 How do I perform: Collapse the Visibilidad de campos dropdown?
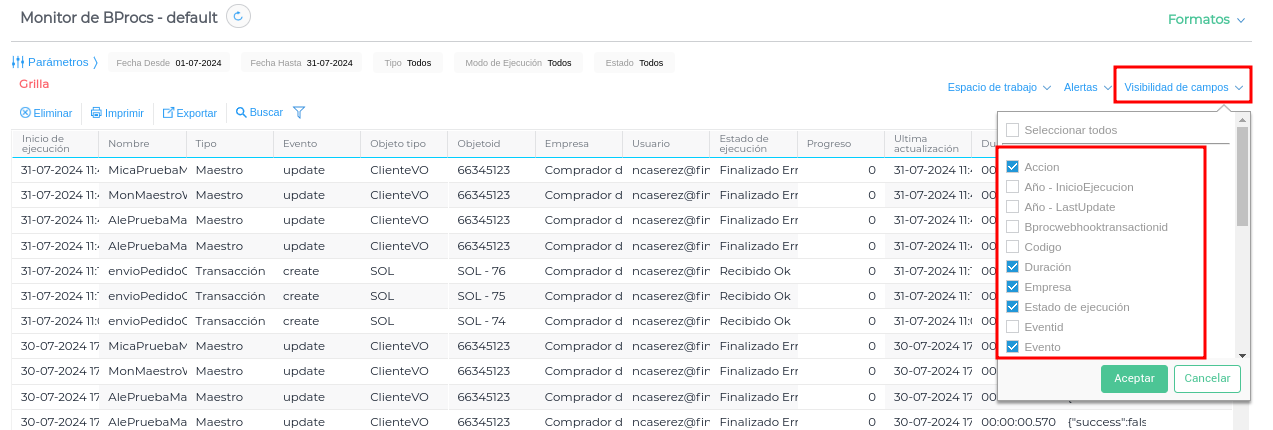click(x=1183, y=87)
